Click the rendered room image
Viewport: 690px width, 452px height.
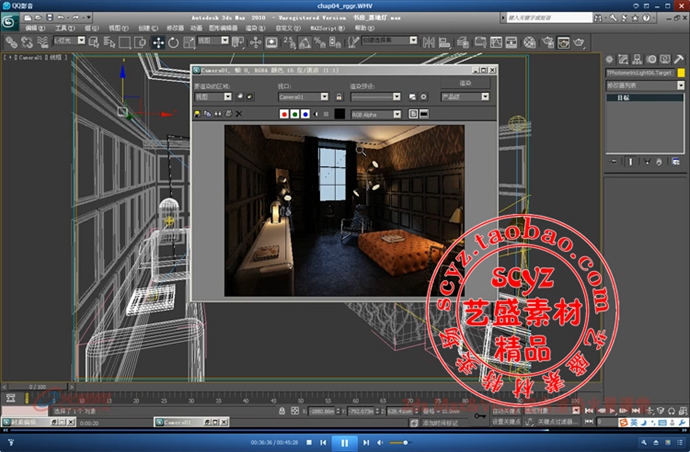pos(344,210)
